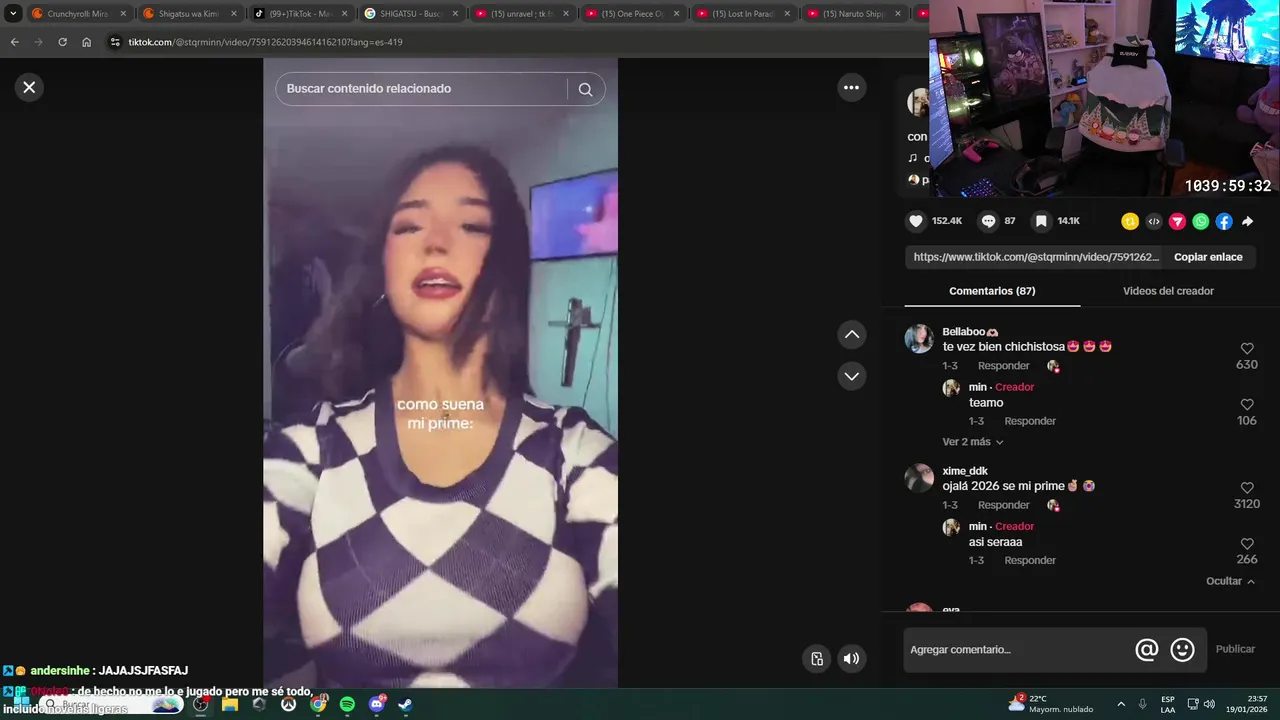View site information icon in address bar

[115, 42]
